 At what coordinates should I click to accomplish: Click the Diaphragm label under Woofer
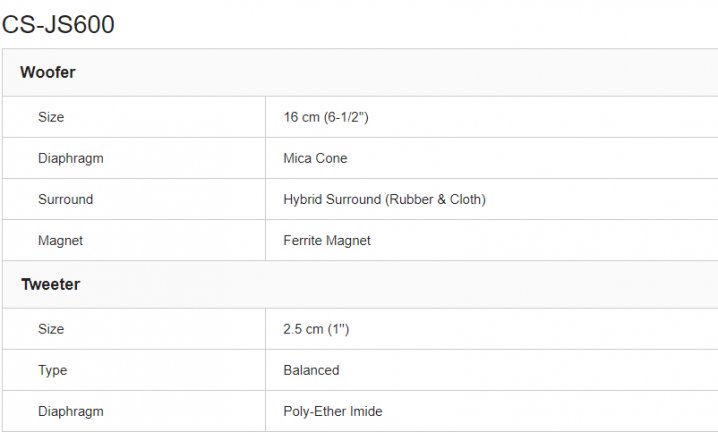[70, 158]
